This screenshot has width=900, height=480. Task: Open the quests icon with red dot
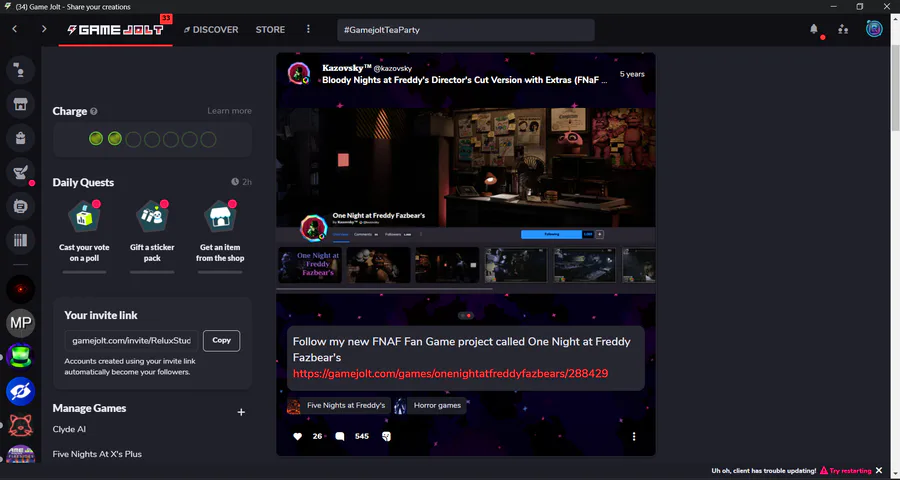pos(20,172)
